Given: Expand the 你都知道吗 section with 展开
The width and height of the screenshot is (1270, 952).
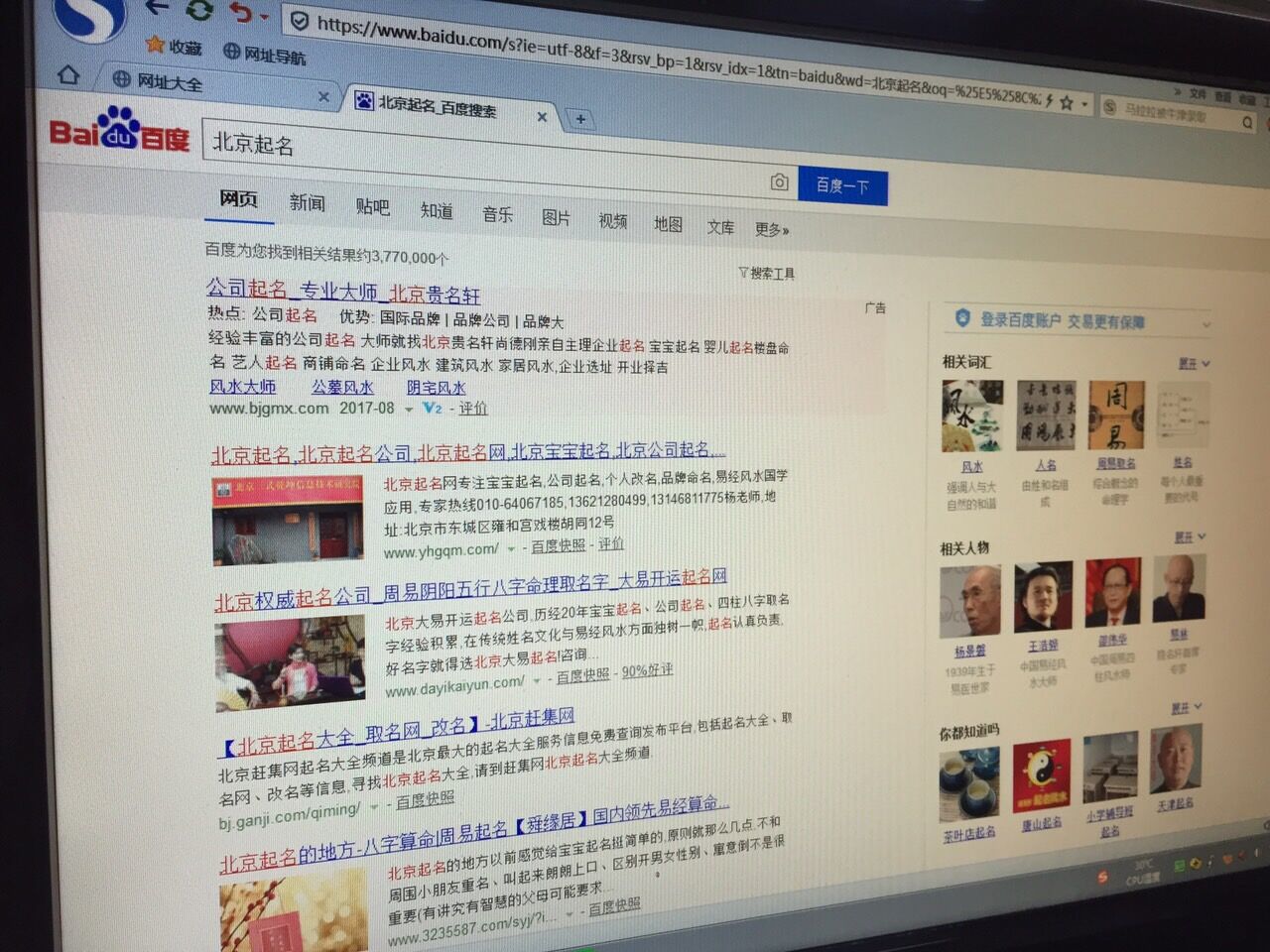Looking at the screenshot, I should pyautogui.click(x=1186, y=707).
